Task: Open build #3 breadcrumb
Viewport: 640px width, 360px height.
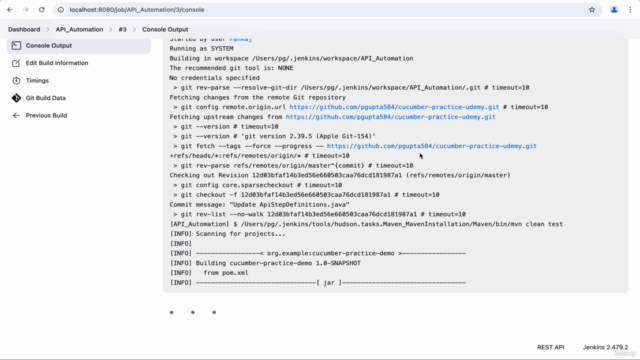Action: [x=122, y=29]
